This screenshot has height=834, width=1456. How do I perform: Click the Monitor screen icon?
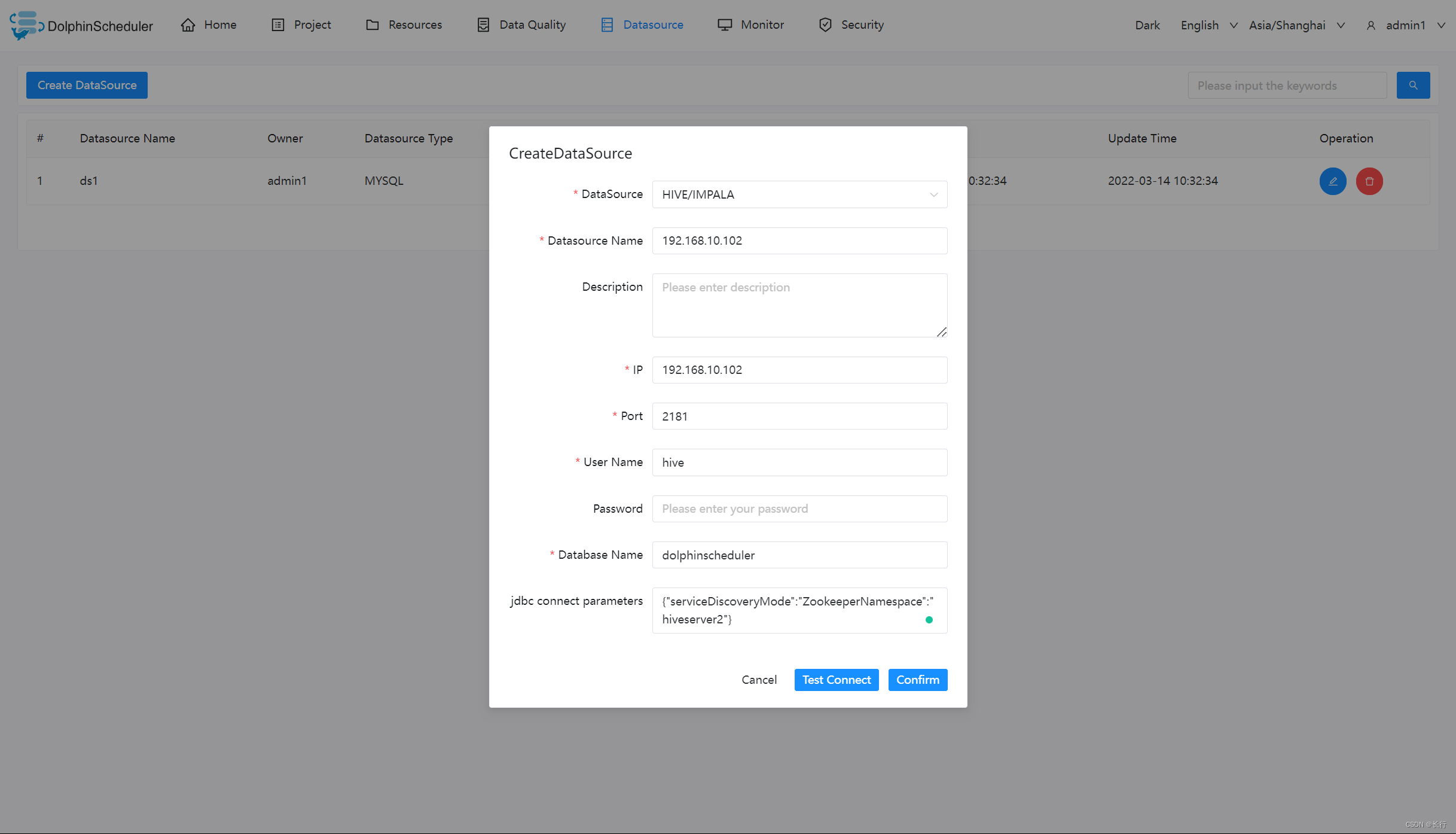click(725, 25)
